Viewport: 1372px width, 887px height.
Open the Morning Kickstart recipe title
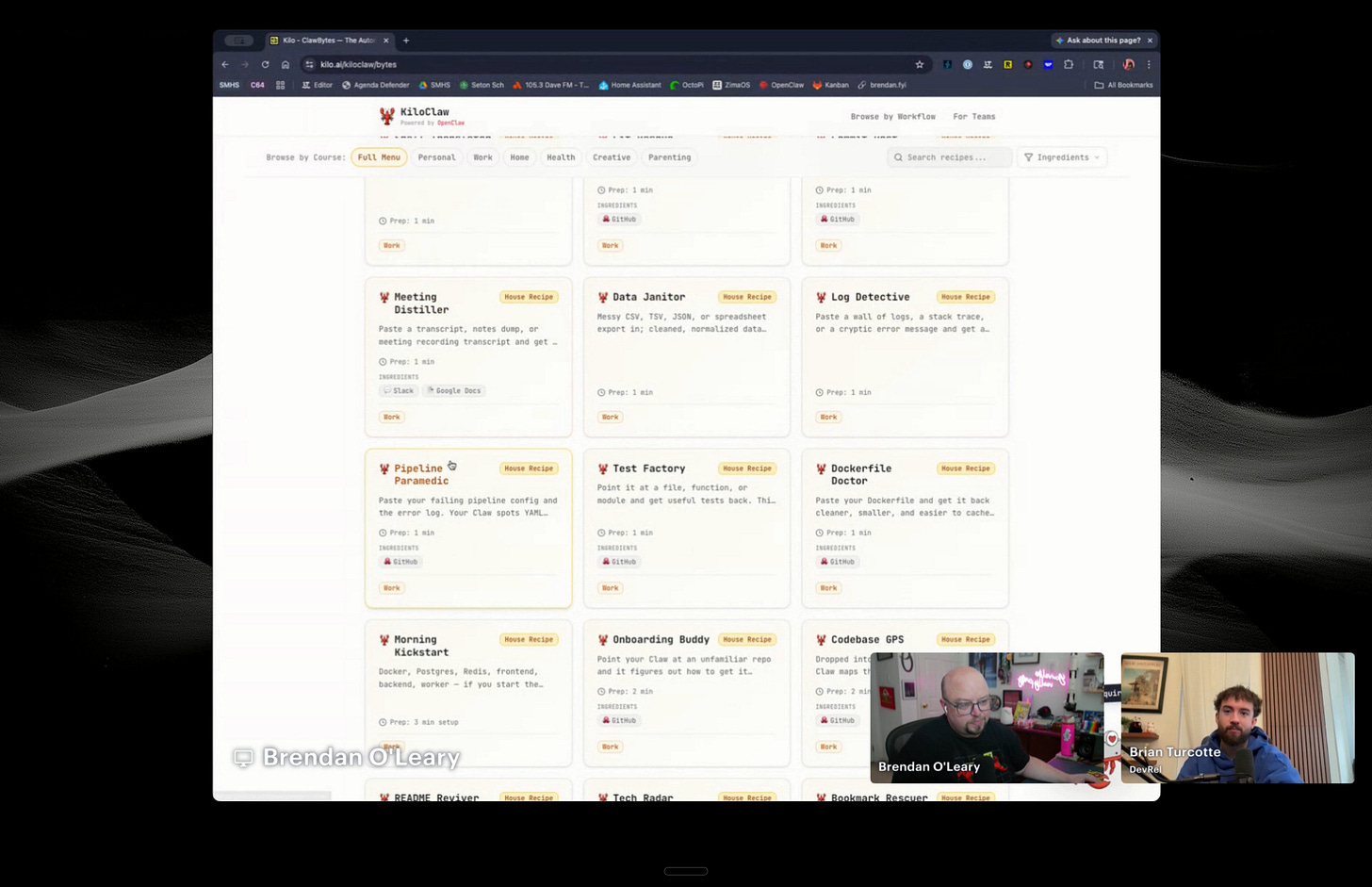(421, 646)
